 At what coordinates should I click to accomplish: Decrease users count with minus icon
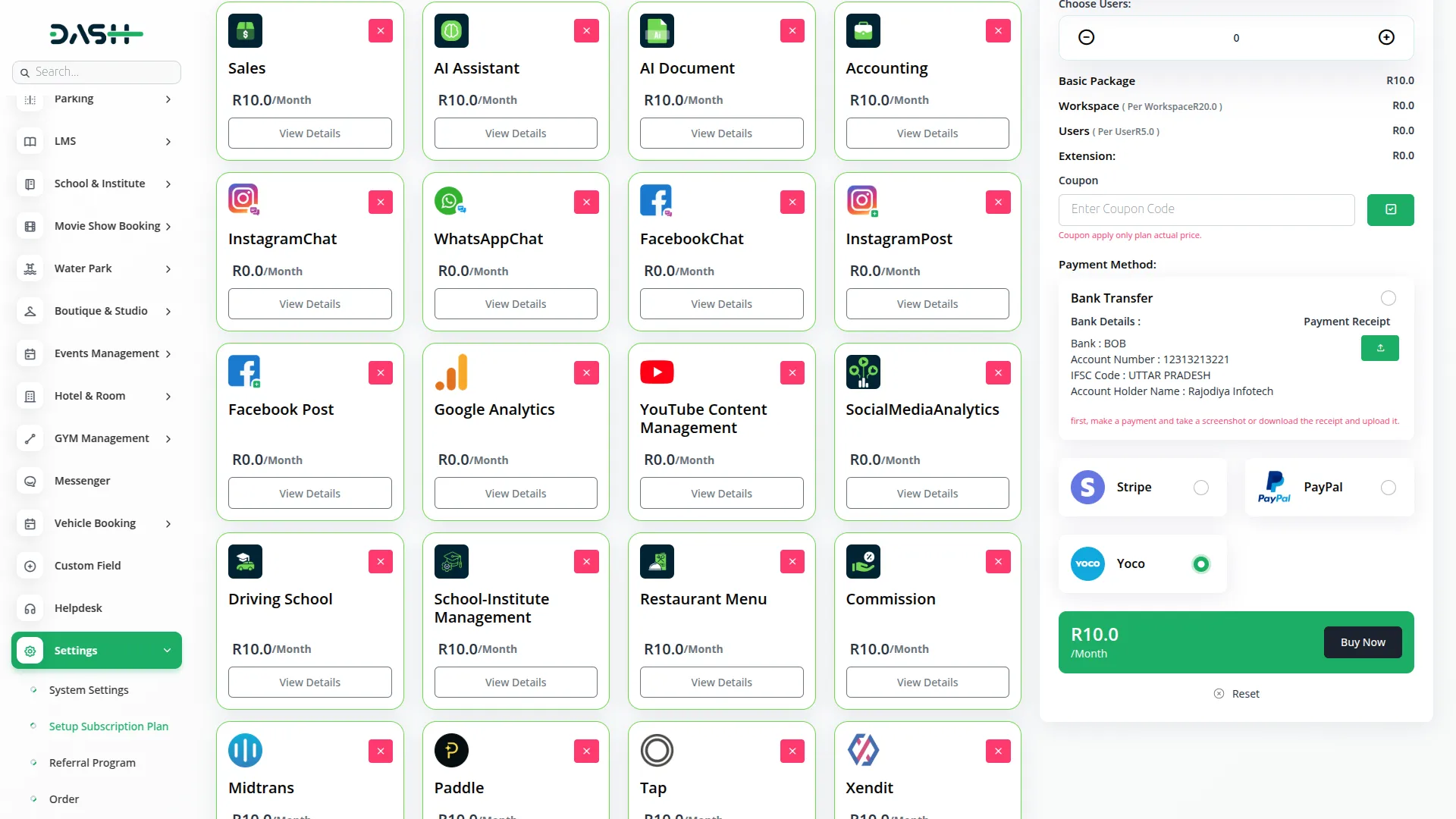coord(1086,37)
